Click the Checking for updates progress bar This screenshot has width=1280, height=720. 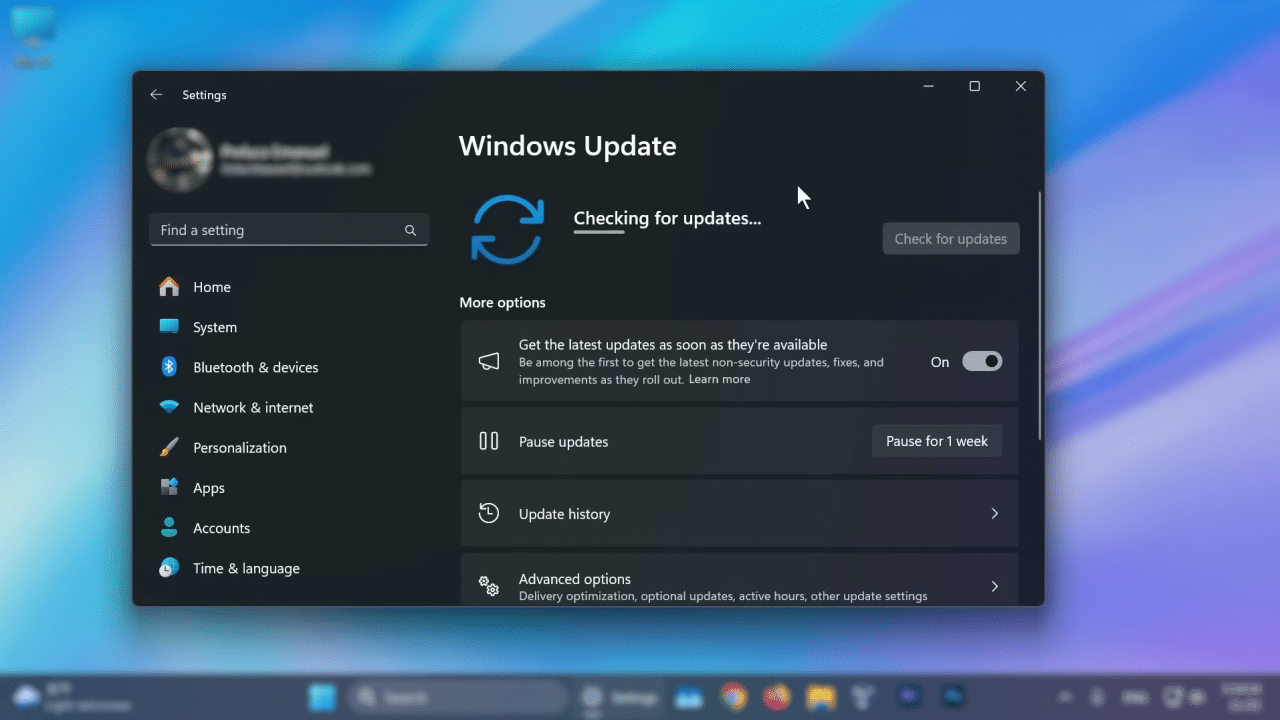coord(598,233)
